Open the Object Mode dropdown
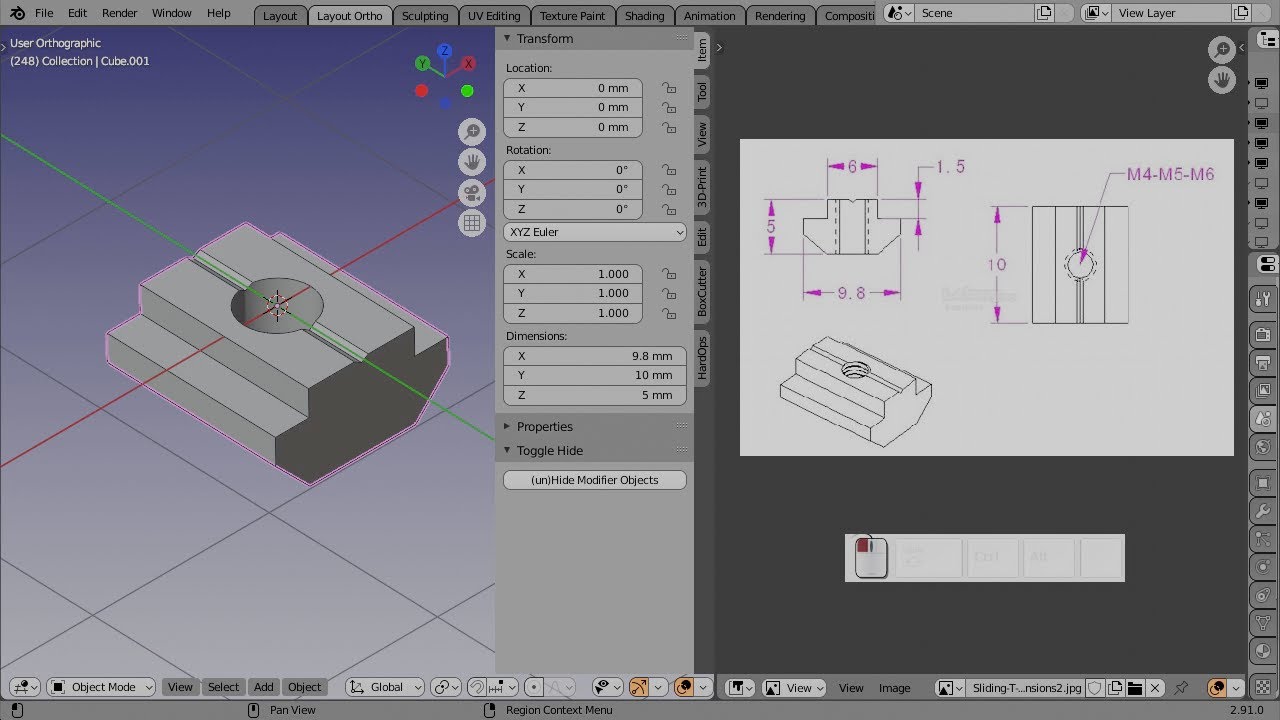 click(101, 687)
